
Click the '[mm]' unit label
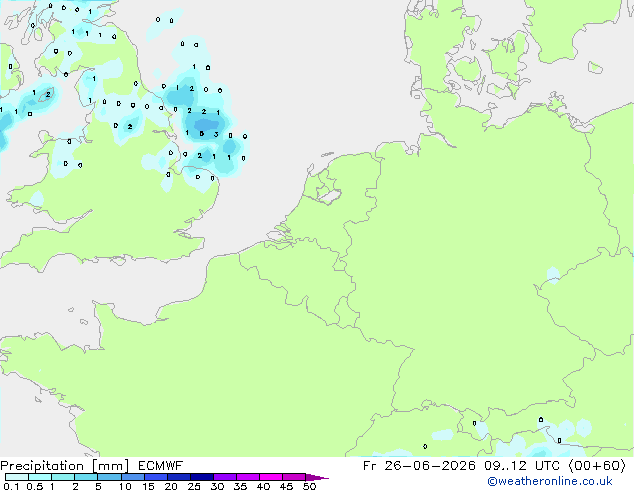pyautogui.click(x=110, y=466)
